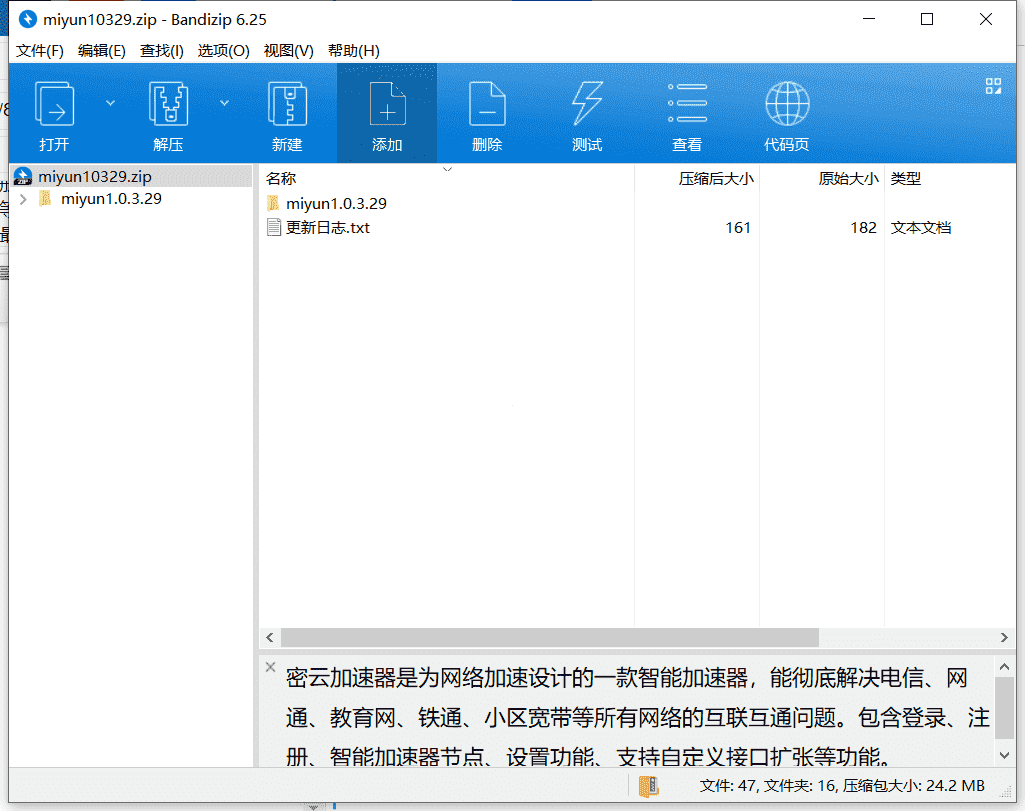Click the 打开 (Open) toolbar icon
This screenshot has width=1025, height=811.
[54, 103]
